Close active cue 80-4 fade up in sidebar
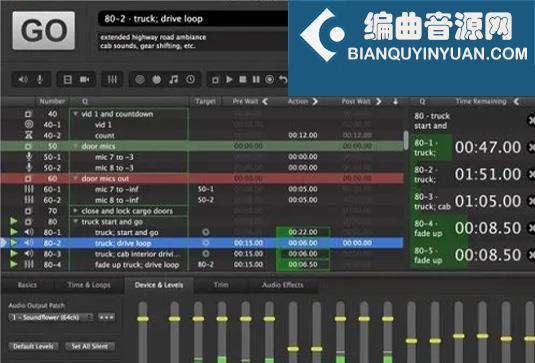Image resolution: width=535 pixels, height=363 pixels. point(531,228)
